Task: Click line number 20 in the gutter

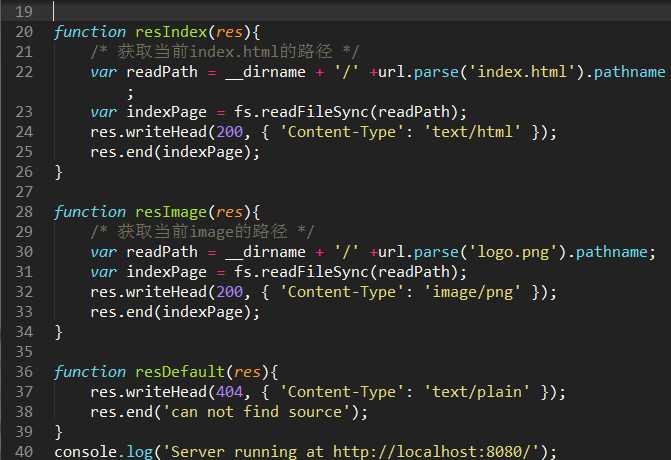Action: click(x=24, y=32)
